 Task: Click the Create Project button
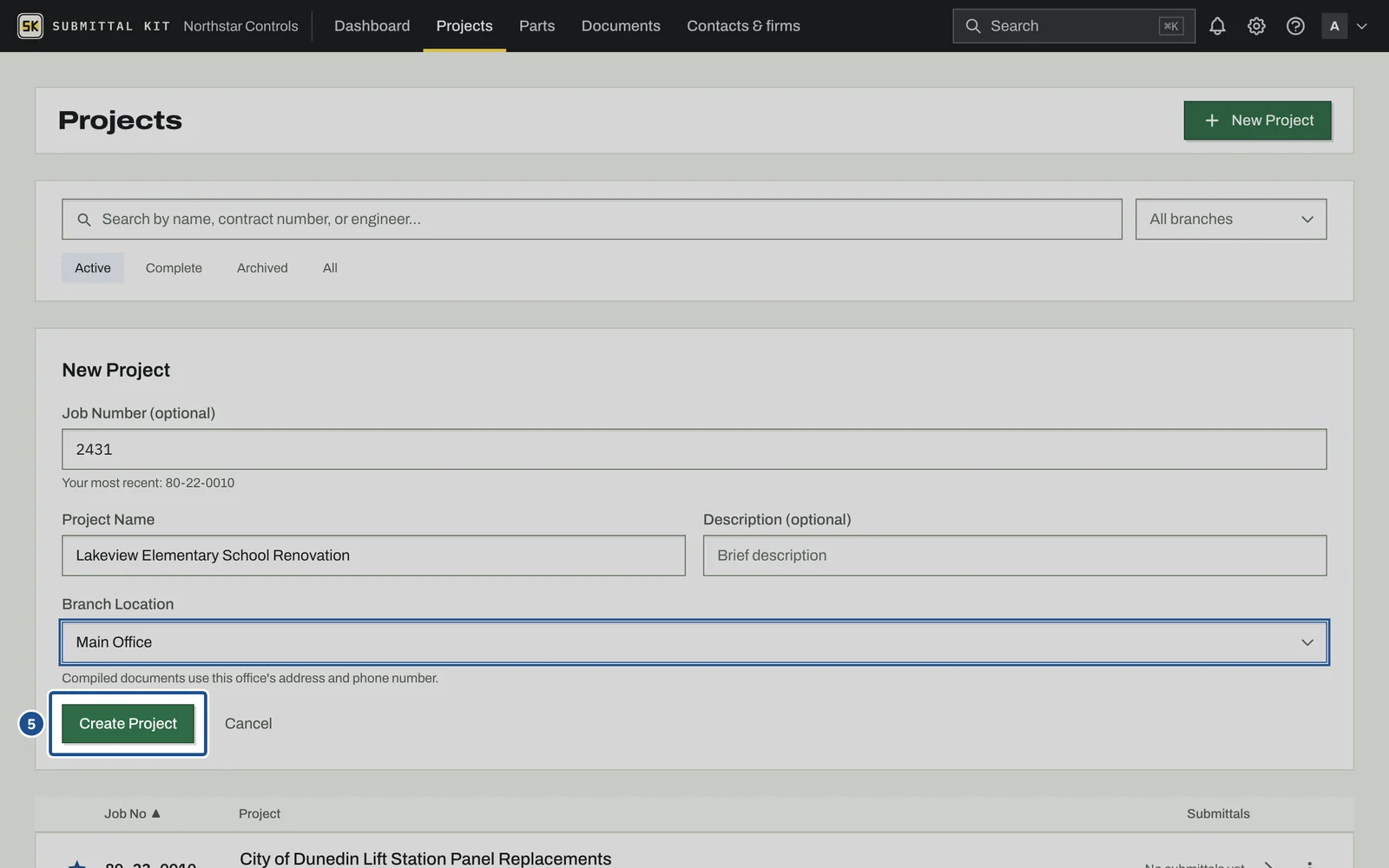[x=128, y=724]
